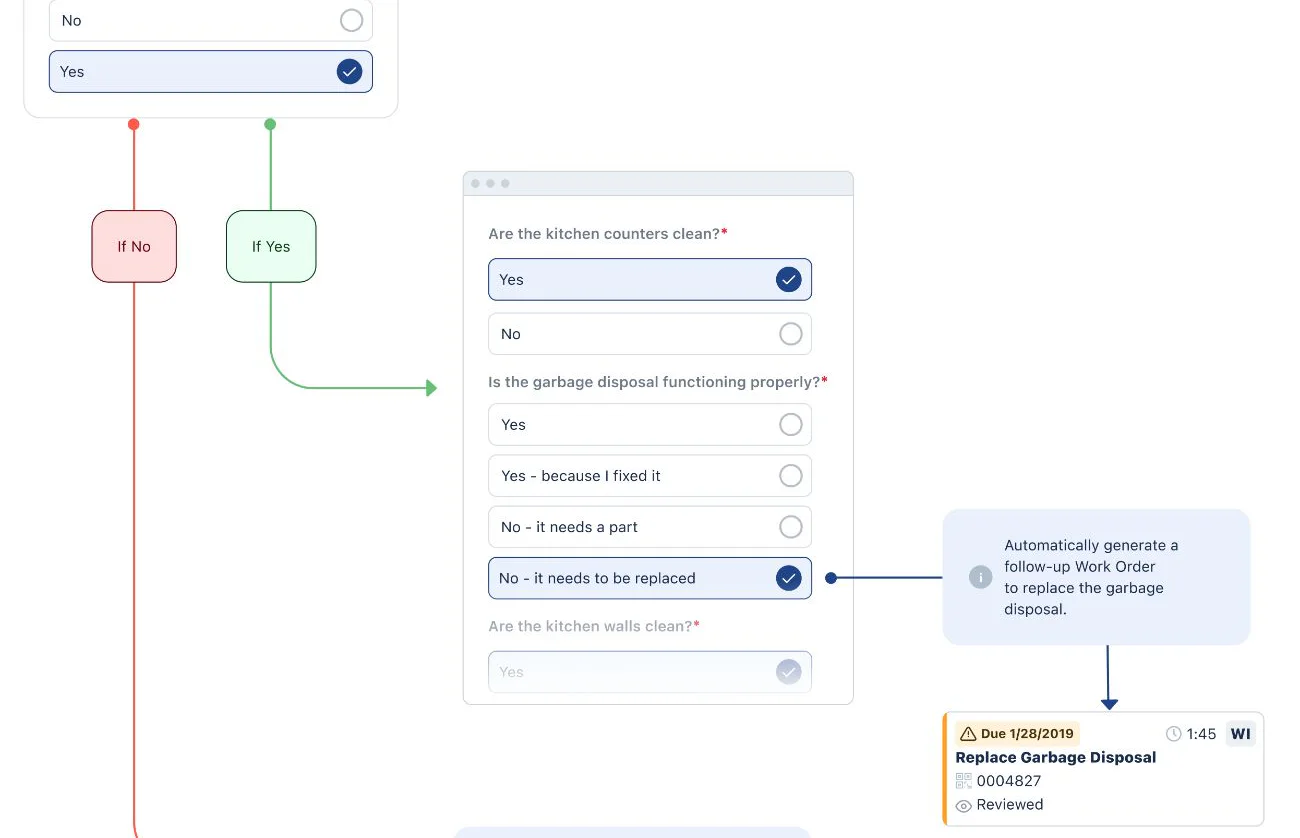Click the 'Reviewed' status text

1010,805
